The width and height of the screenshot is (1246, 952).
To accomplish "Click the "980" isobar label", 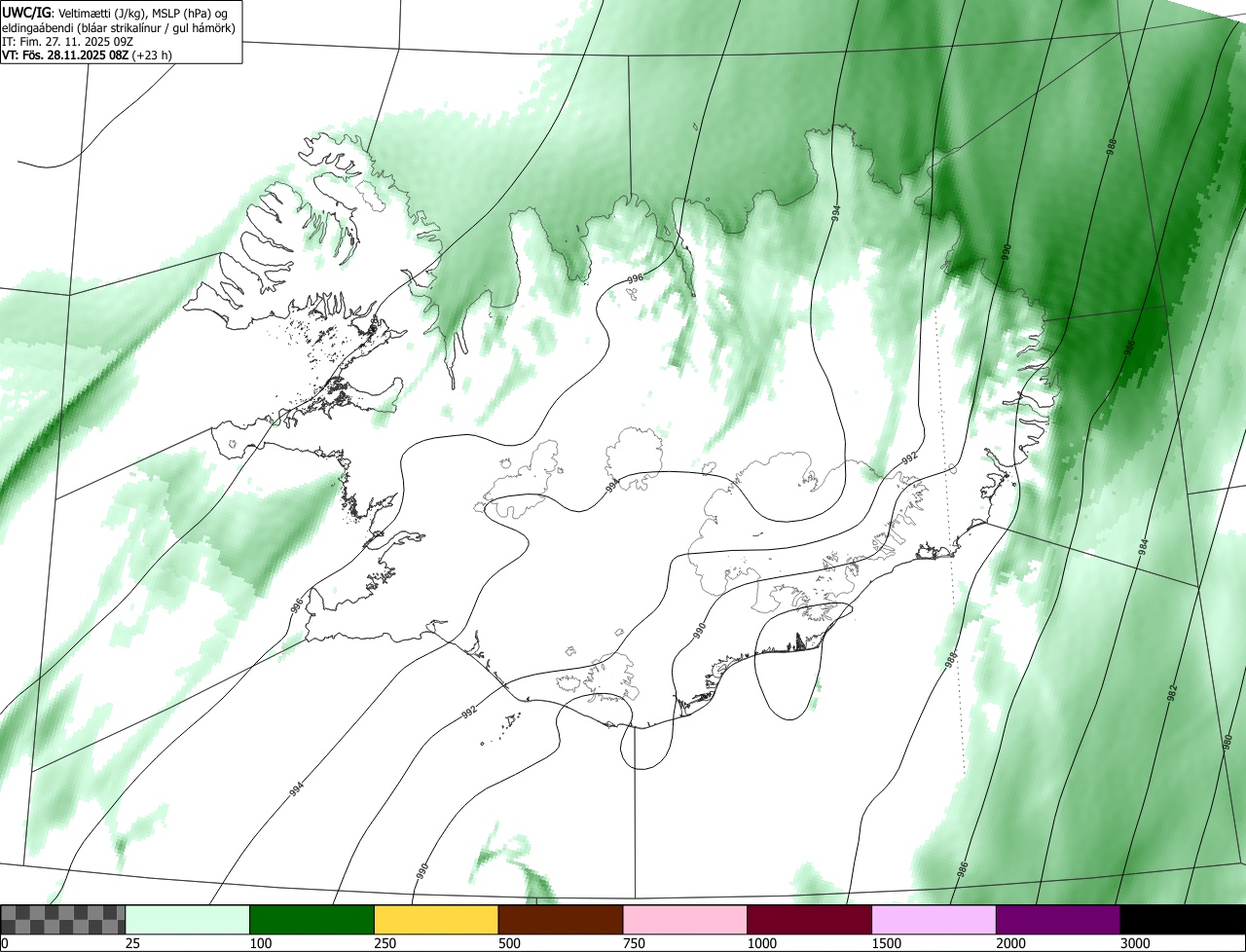I will tap(1228, 744).
